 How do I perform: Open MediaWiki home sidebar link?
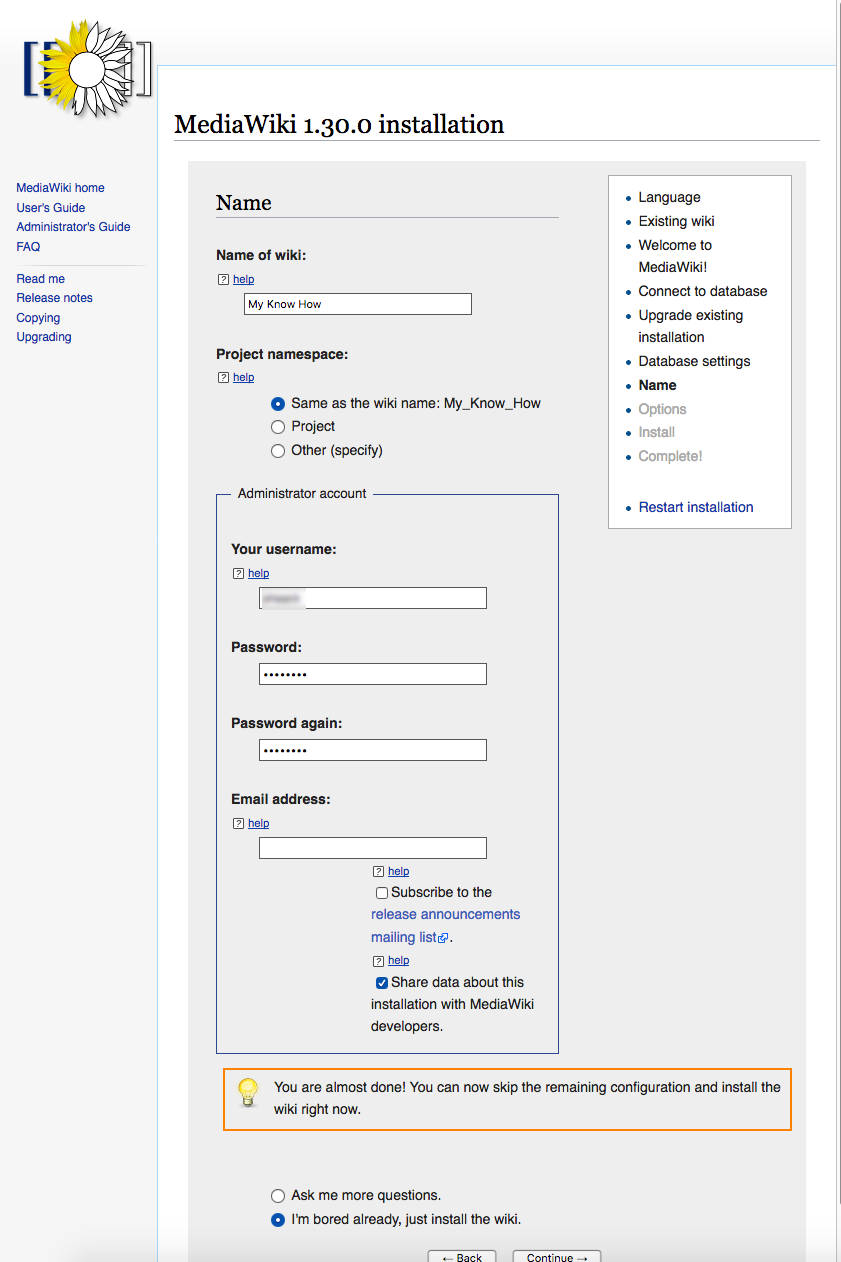(x=60, y=188)
